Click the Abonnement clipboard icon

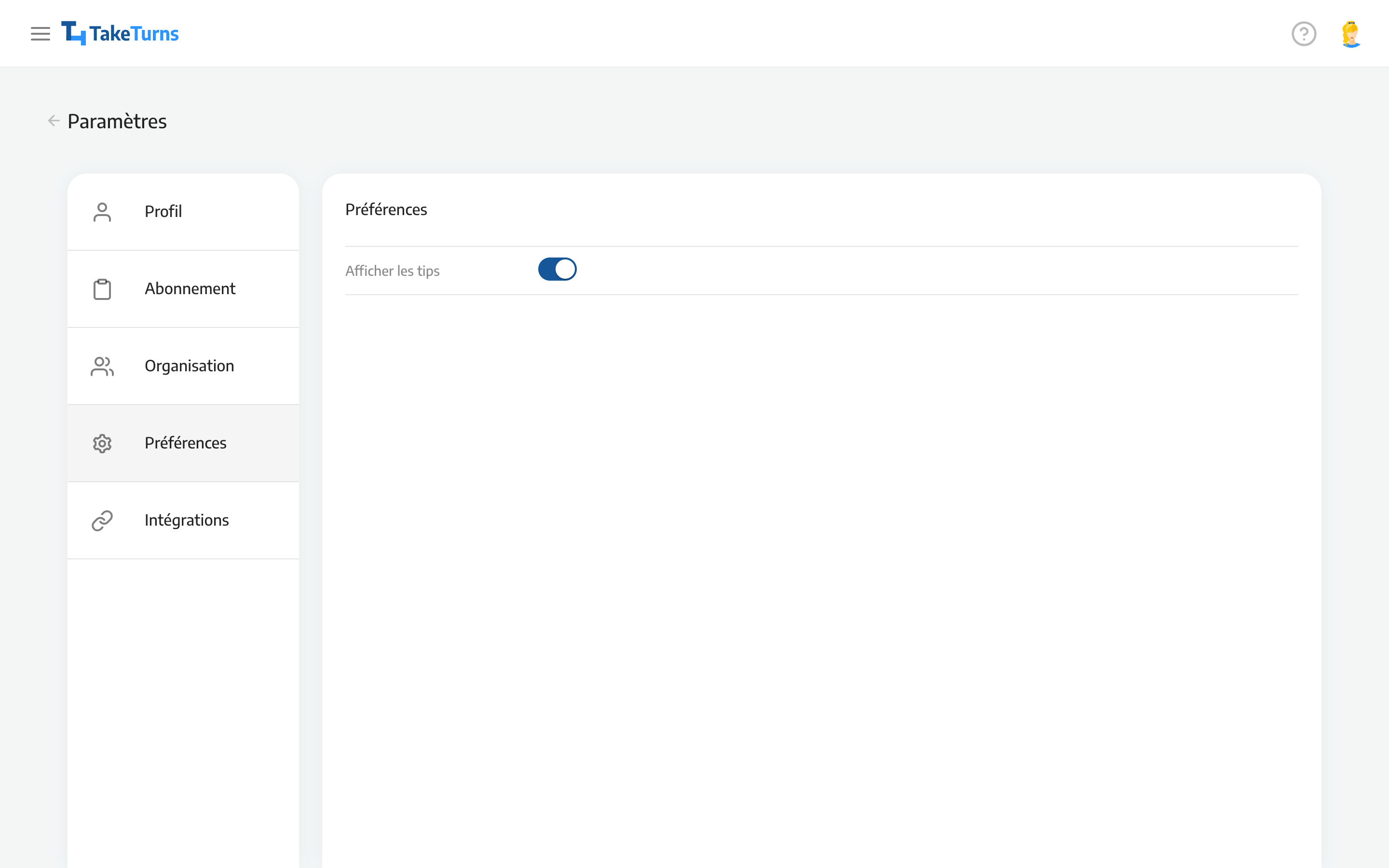(x=102, y=288)
